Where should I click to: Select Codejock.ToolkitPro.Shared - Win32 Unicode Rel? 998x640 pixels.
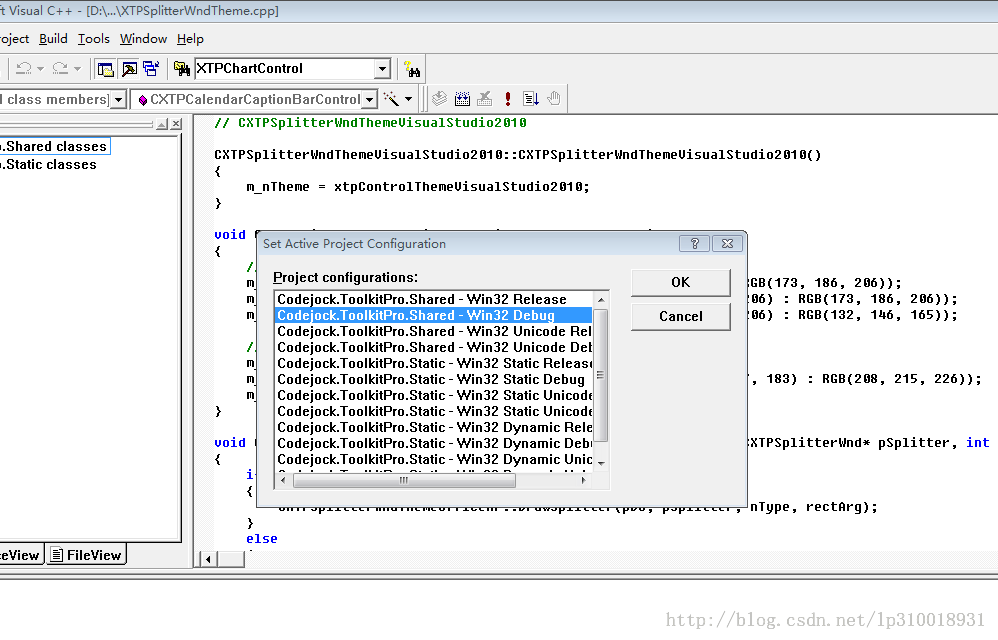pyautogui.click(x=434, y=331)
